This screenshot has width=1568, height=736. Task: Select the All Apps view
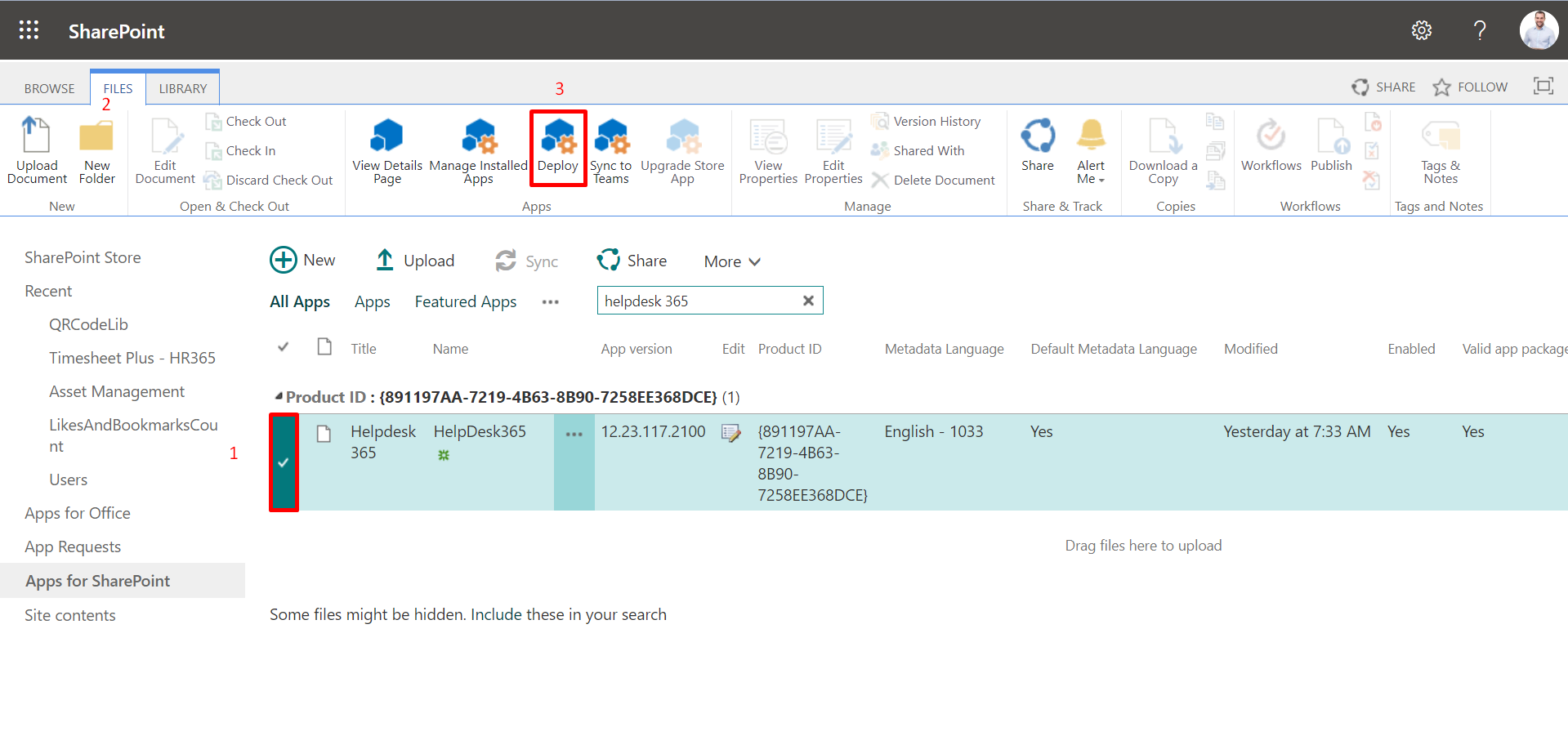click(300, 301)
